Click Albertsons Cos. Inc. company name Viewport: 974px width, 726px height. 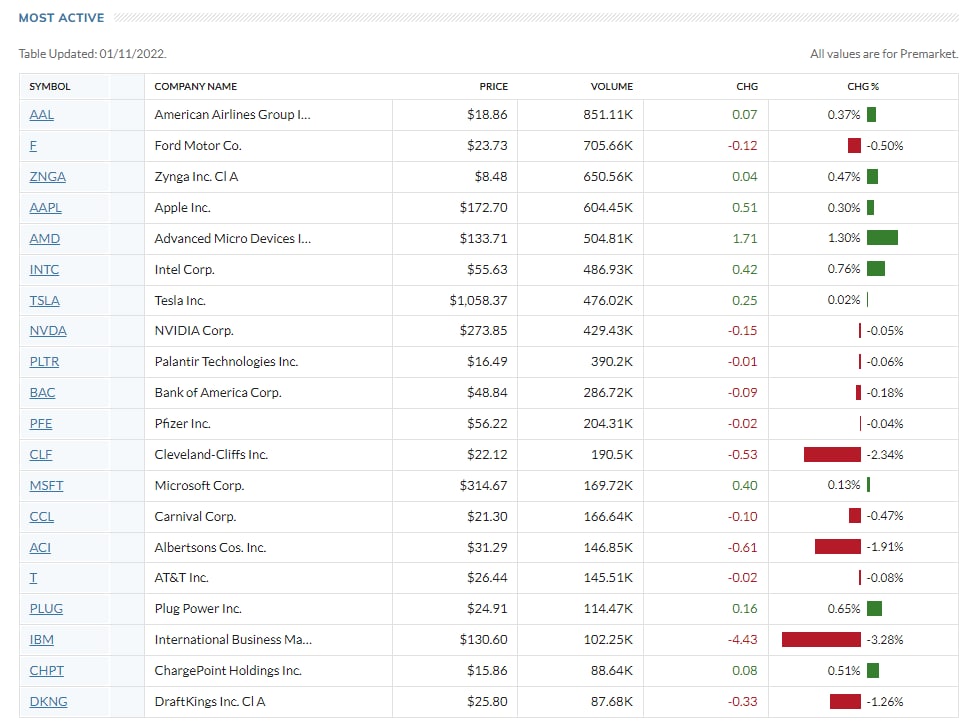[210, 548]
